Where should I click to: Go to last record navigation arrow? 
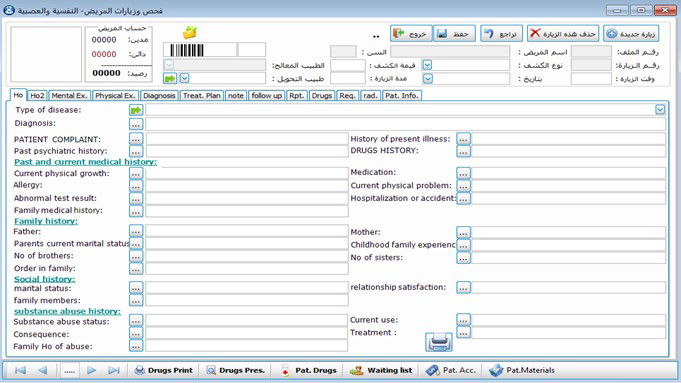114,370
